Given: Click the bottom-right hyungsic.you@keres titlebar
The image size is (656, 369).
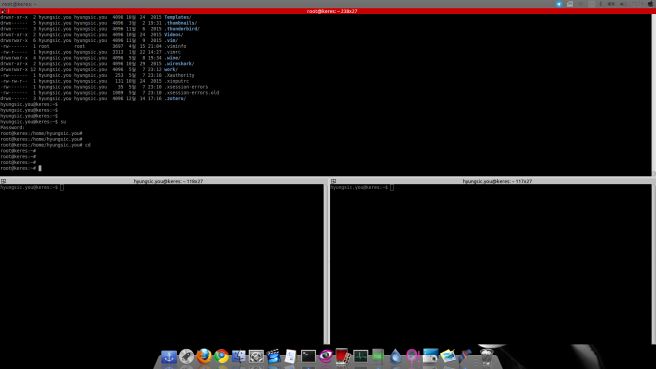Looking at the screenshot, I should (x=492, y=181).
